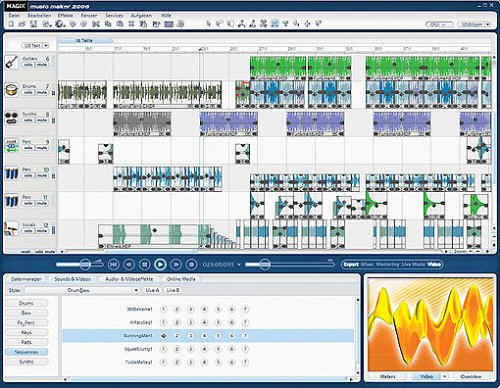Image resolution: width=500 pixels, height=388 pixels.
Task: Switch to the Online Media tab
Action: coord(181,279)
